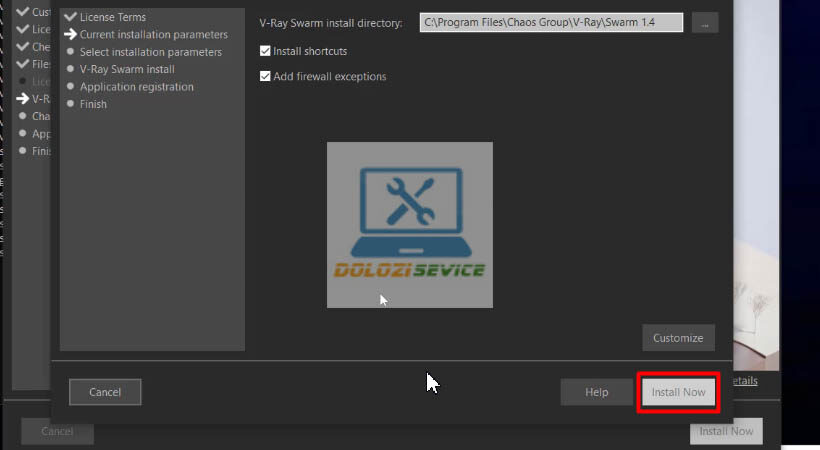The image size is (820, 450).
Task: Select the Current installation parameters step
Action: 153,35
